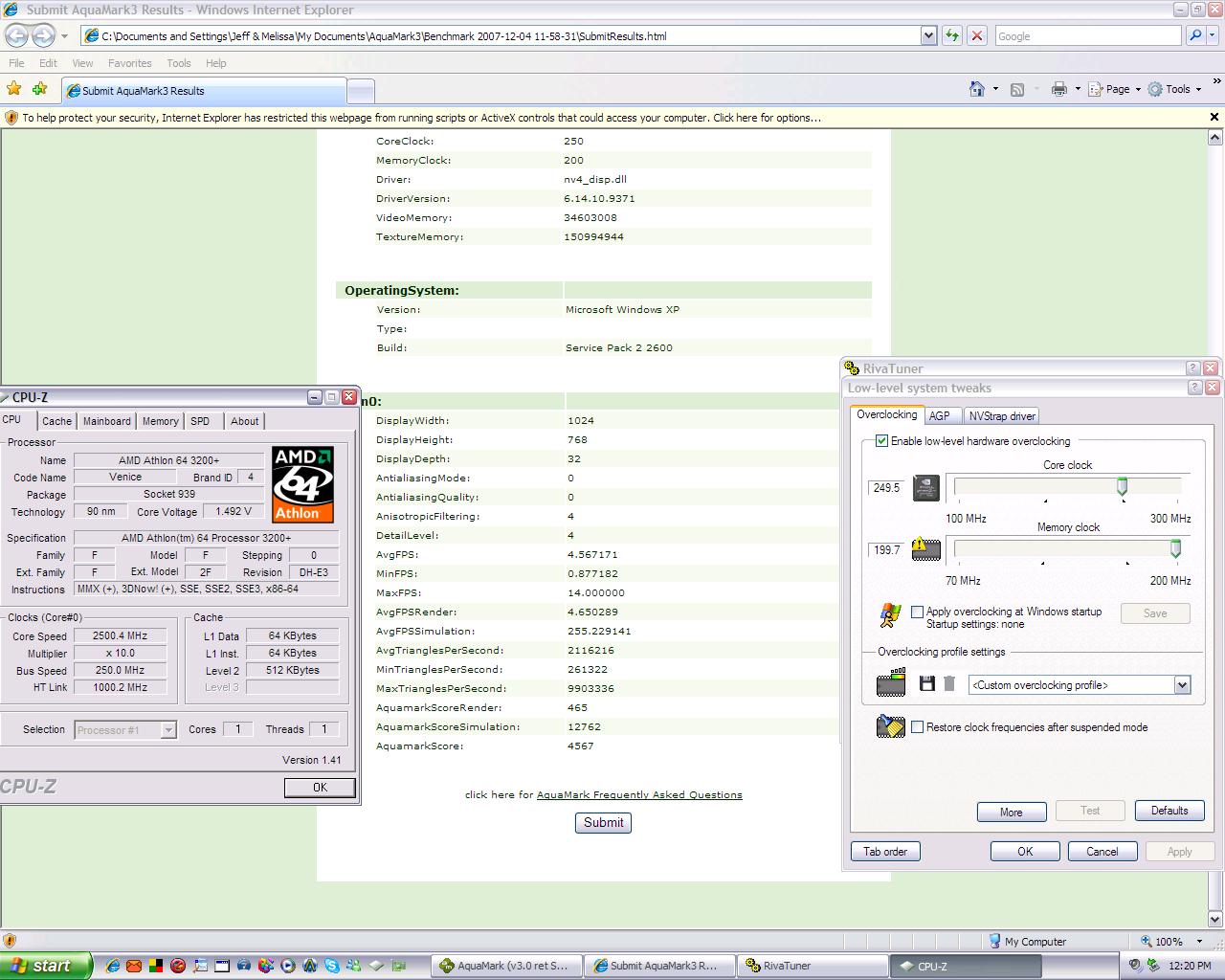Go back with IE's Back arrow
This screenshot has height=980, width=1225.
pos(16,36)
